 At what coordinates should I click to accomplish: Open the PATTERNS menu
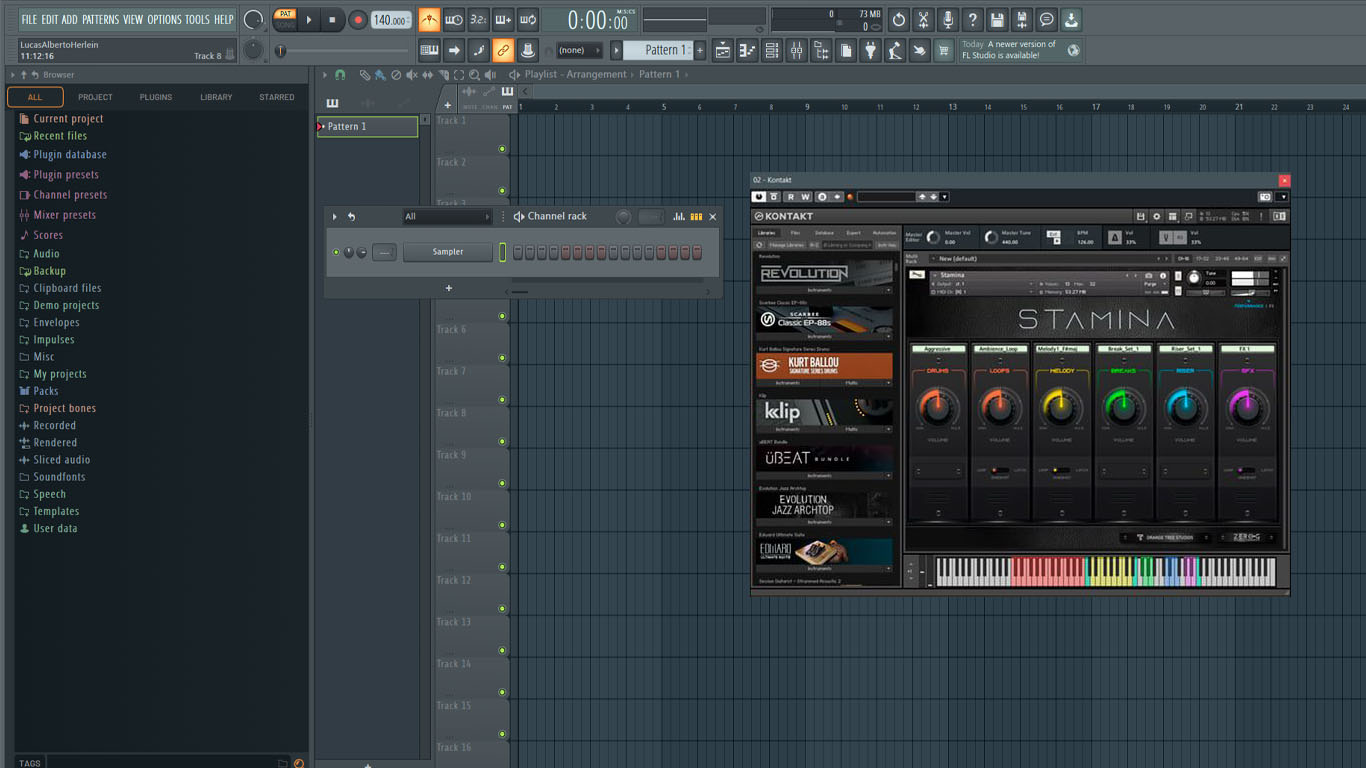(100, 19)
